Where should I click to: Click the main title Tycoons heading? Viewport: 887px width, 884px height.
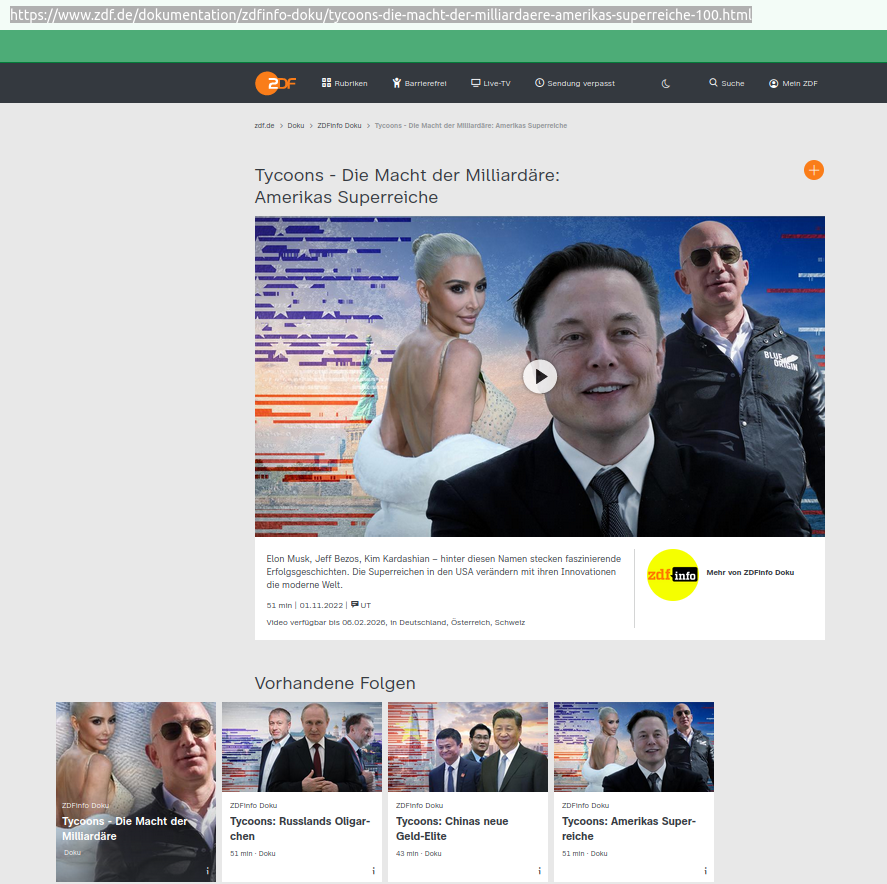coord(407,186)
